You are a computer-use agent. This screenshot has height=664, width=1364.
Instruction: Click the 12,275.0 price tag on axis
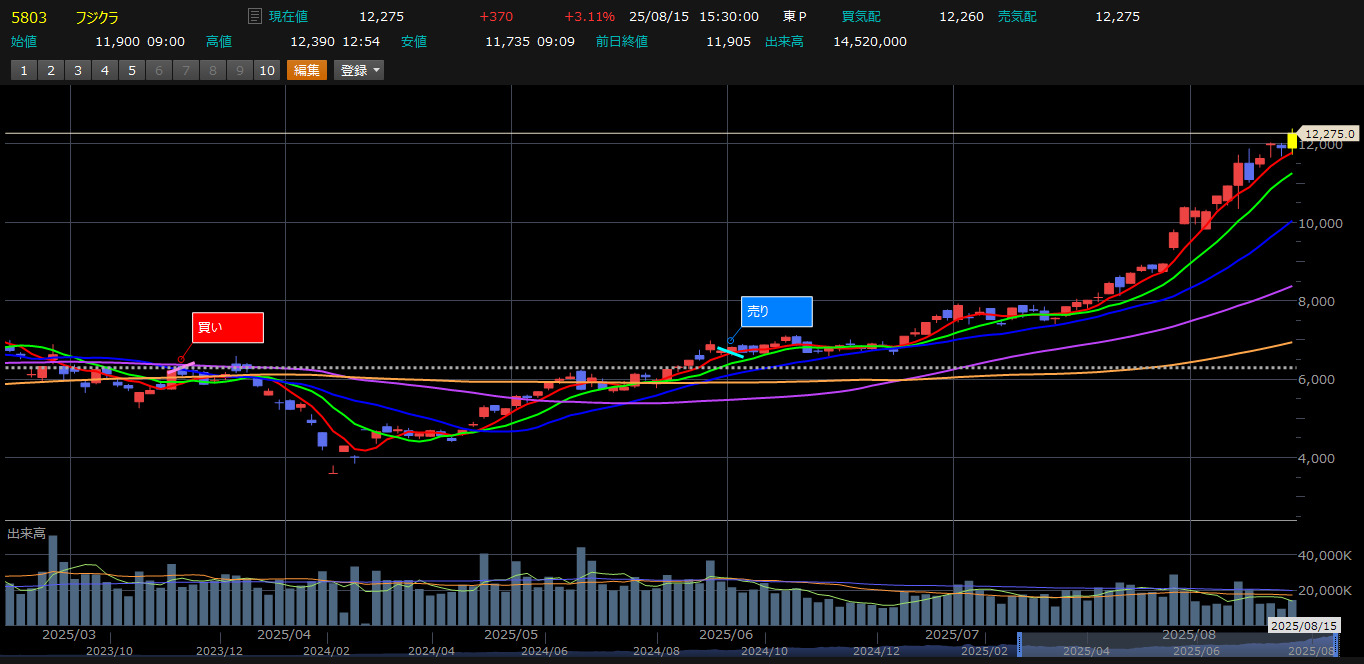click(1329, 134)
